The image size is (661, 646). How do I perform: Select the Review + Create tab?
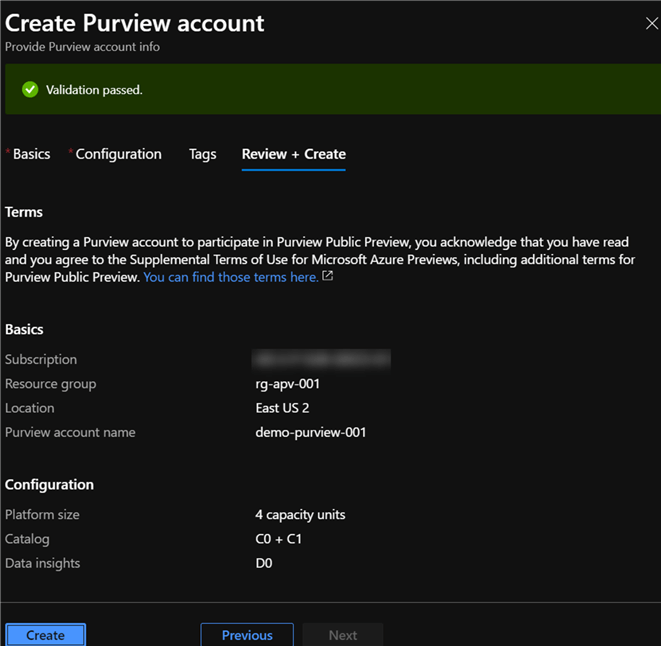[293, 154]
